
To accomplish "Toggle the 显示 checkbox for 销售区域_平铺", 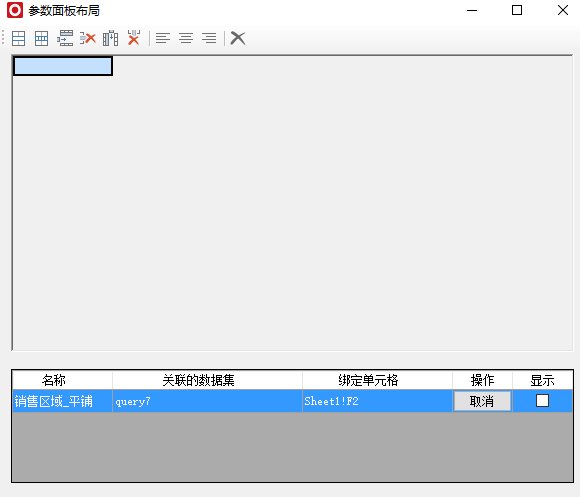I will (x=542, y=400).
